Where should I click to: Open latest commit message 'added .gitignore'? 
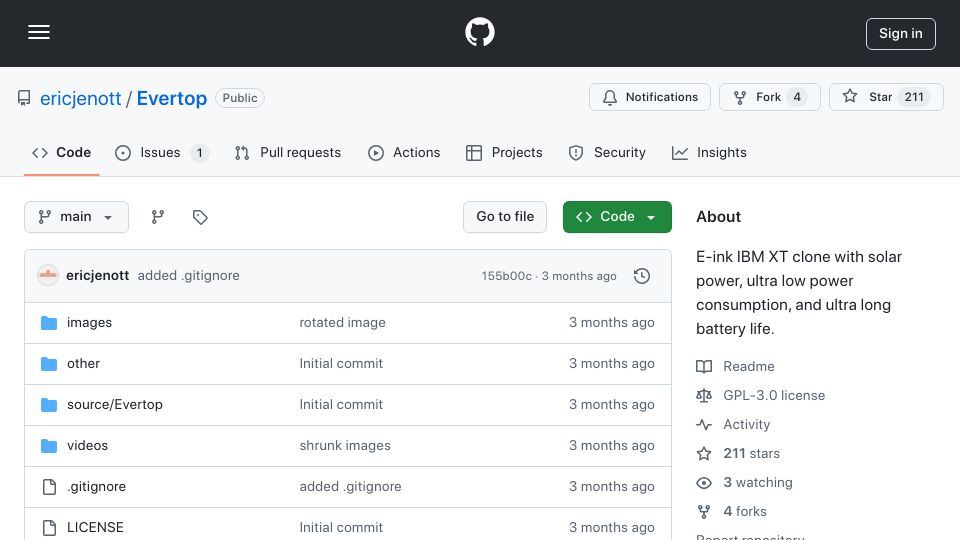[189, 276]
